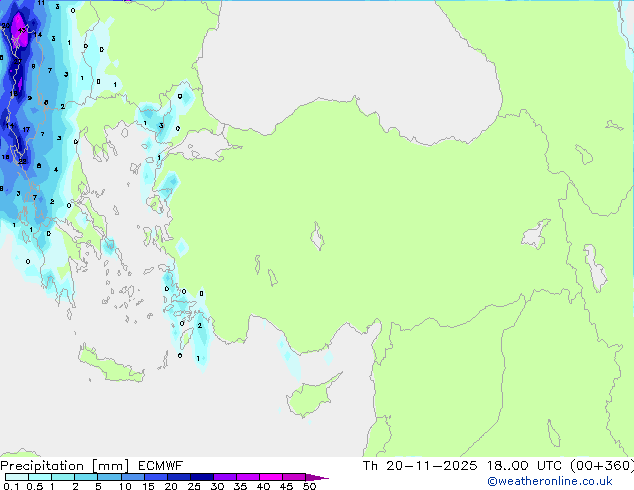Select the legend swatch between 2 and 5

(86, 477)
